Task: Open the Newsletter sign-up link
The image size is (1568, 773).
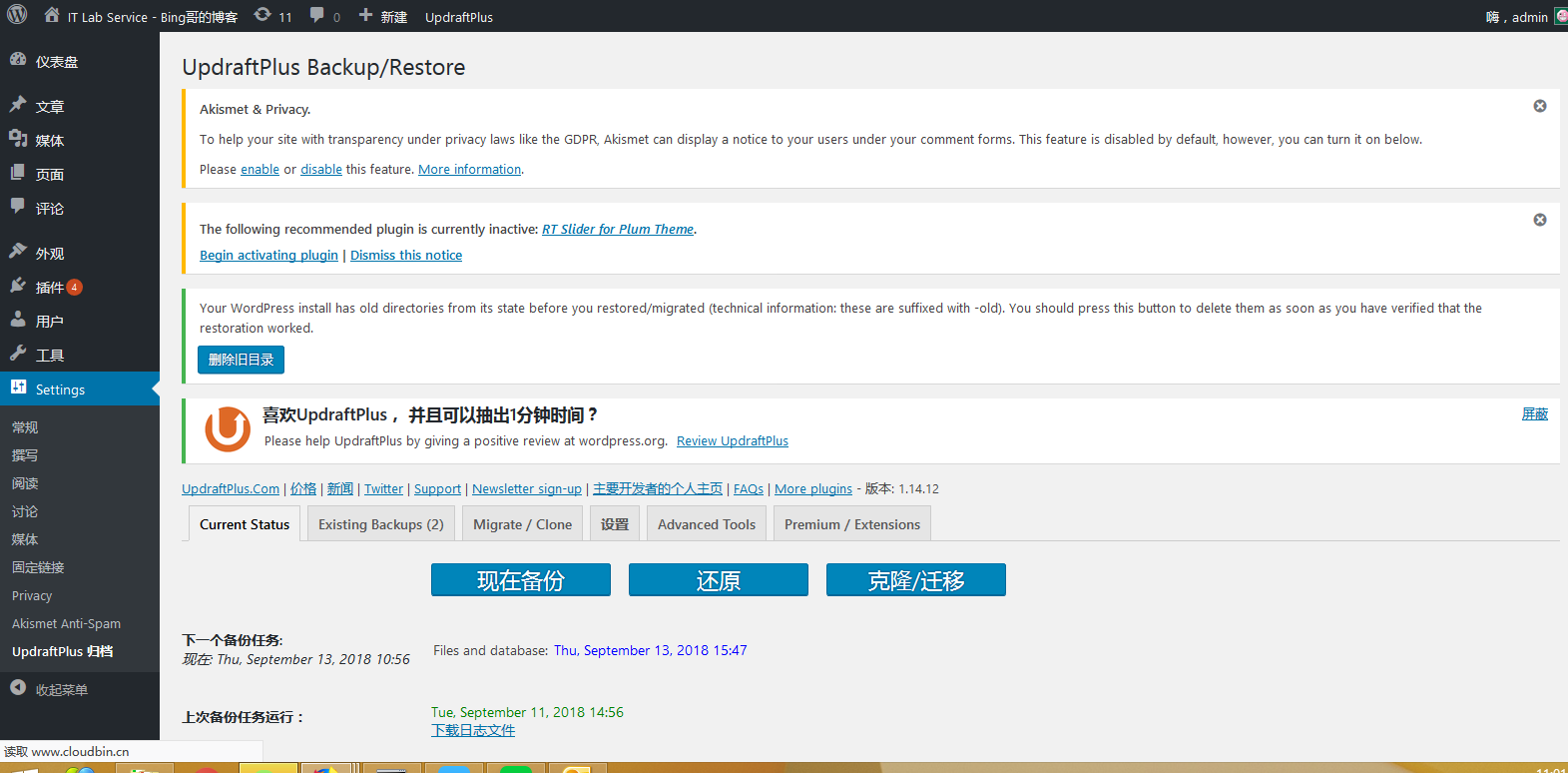Action: pyautogui.click(x=527, y=489)
